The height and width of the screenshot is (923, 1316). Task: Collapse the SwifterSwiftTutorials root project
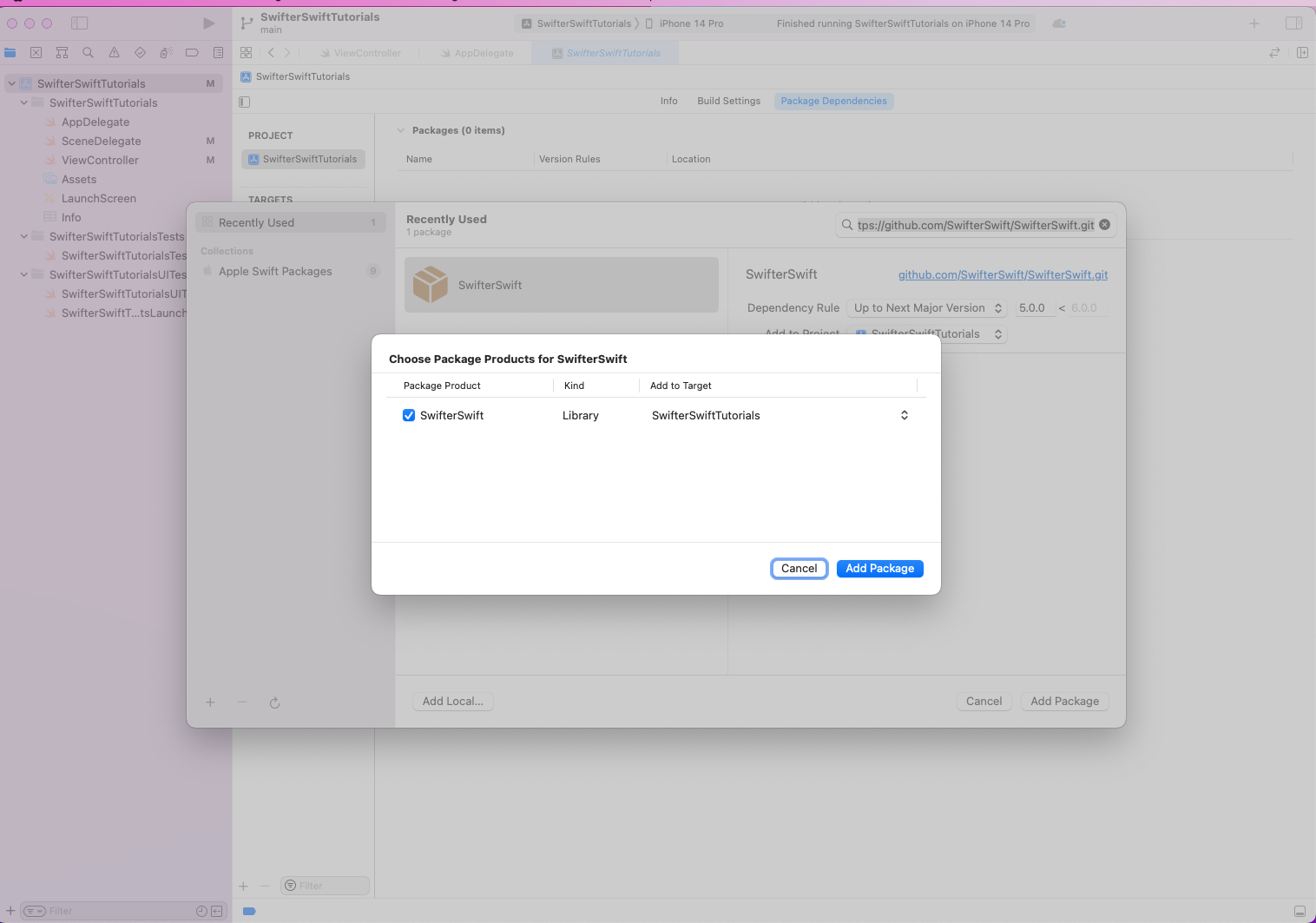tap(11, 84)
